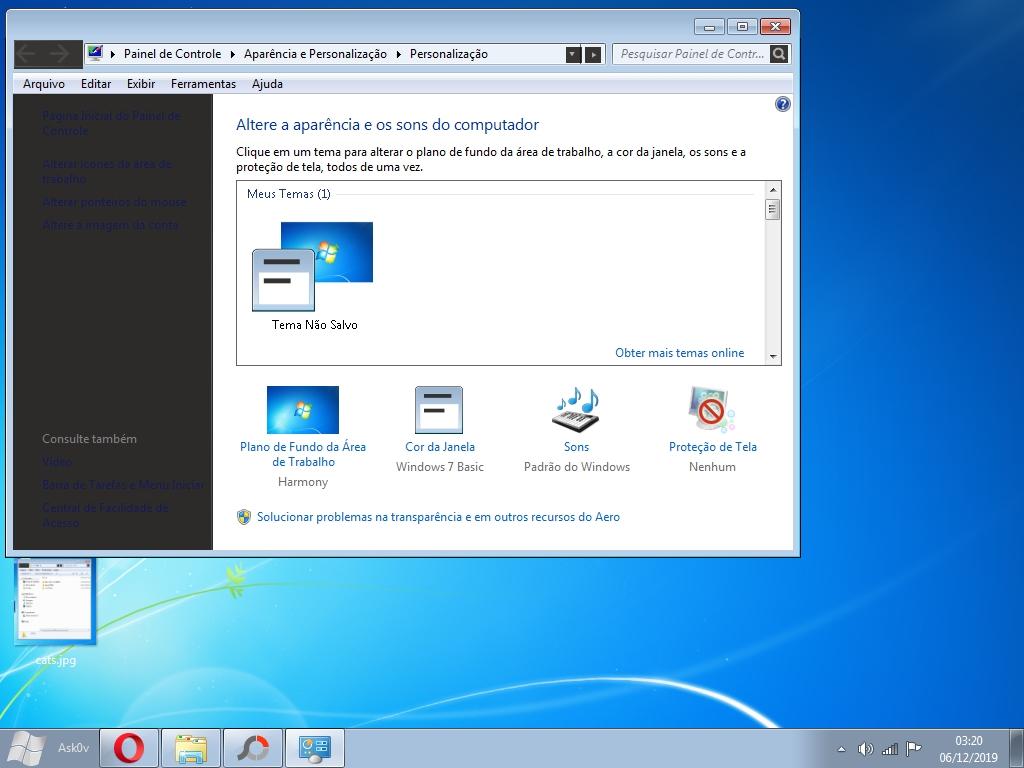
Task: Open the Sons music notes icon
Action: (x=576, y=409)
